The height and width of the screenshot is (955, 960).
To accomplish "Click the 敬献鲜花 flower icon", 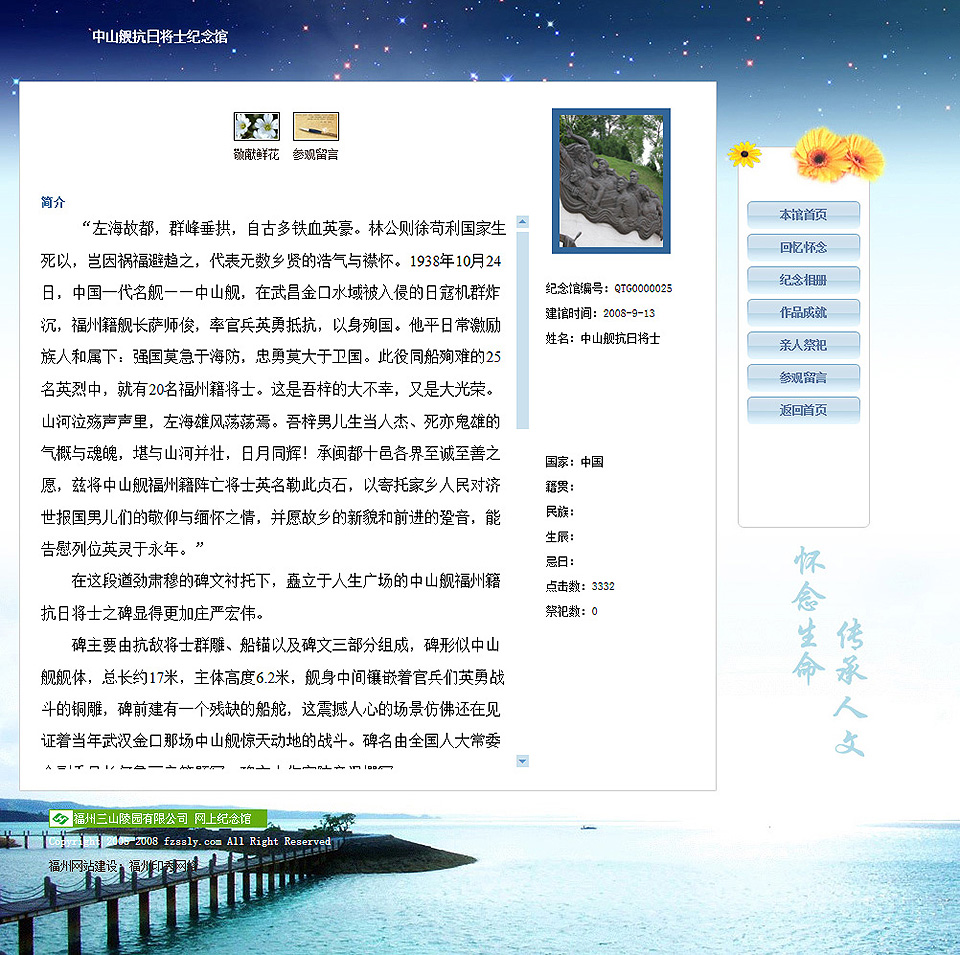I will 256,155.
